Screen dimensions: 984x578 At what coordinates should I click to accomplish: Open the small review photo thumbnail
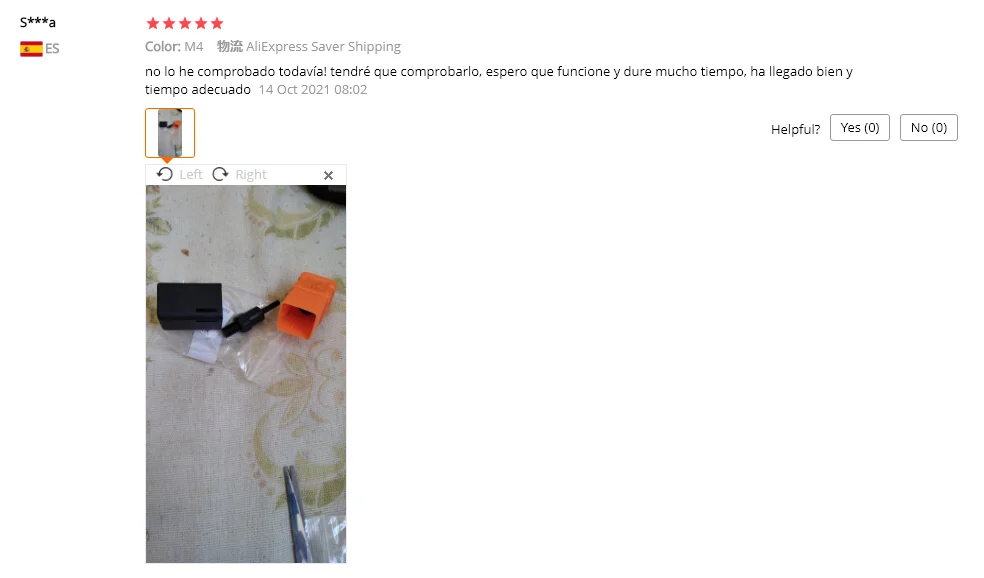[x=170, y=132]
